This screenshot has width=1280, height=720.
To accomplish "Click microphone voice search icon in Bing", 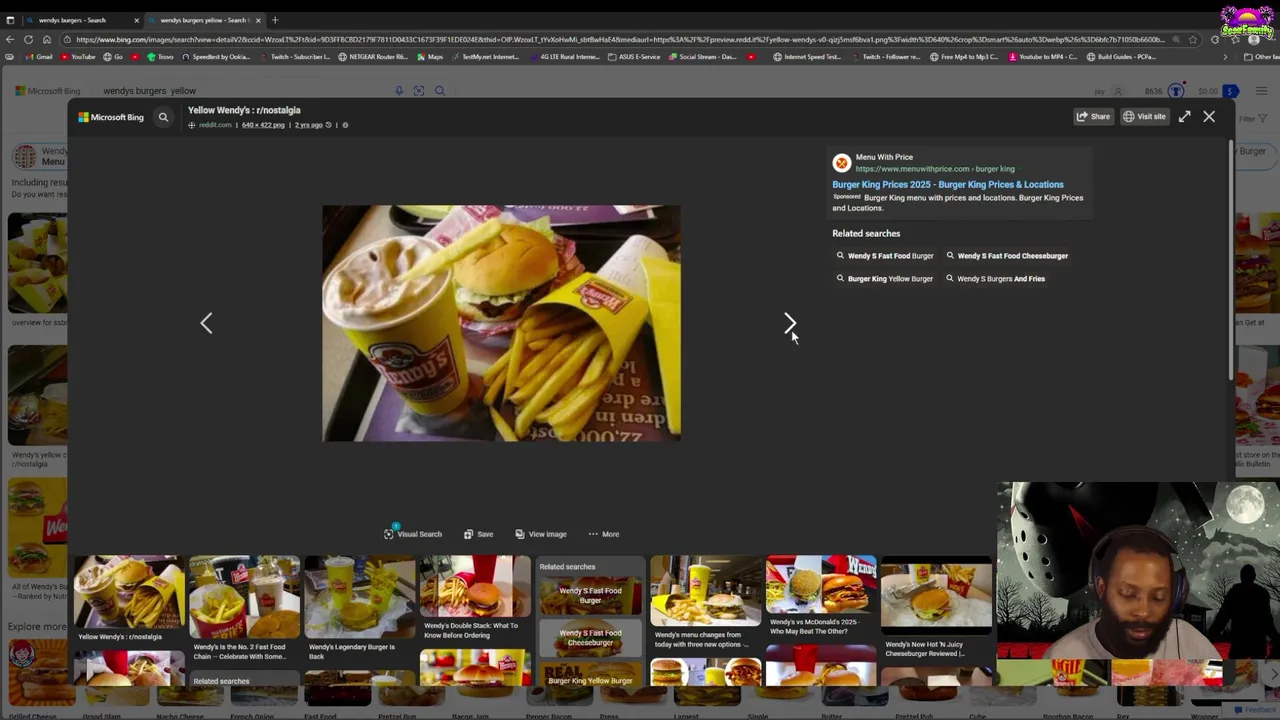I will [x=399, y=91].
